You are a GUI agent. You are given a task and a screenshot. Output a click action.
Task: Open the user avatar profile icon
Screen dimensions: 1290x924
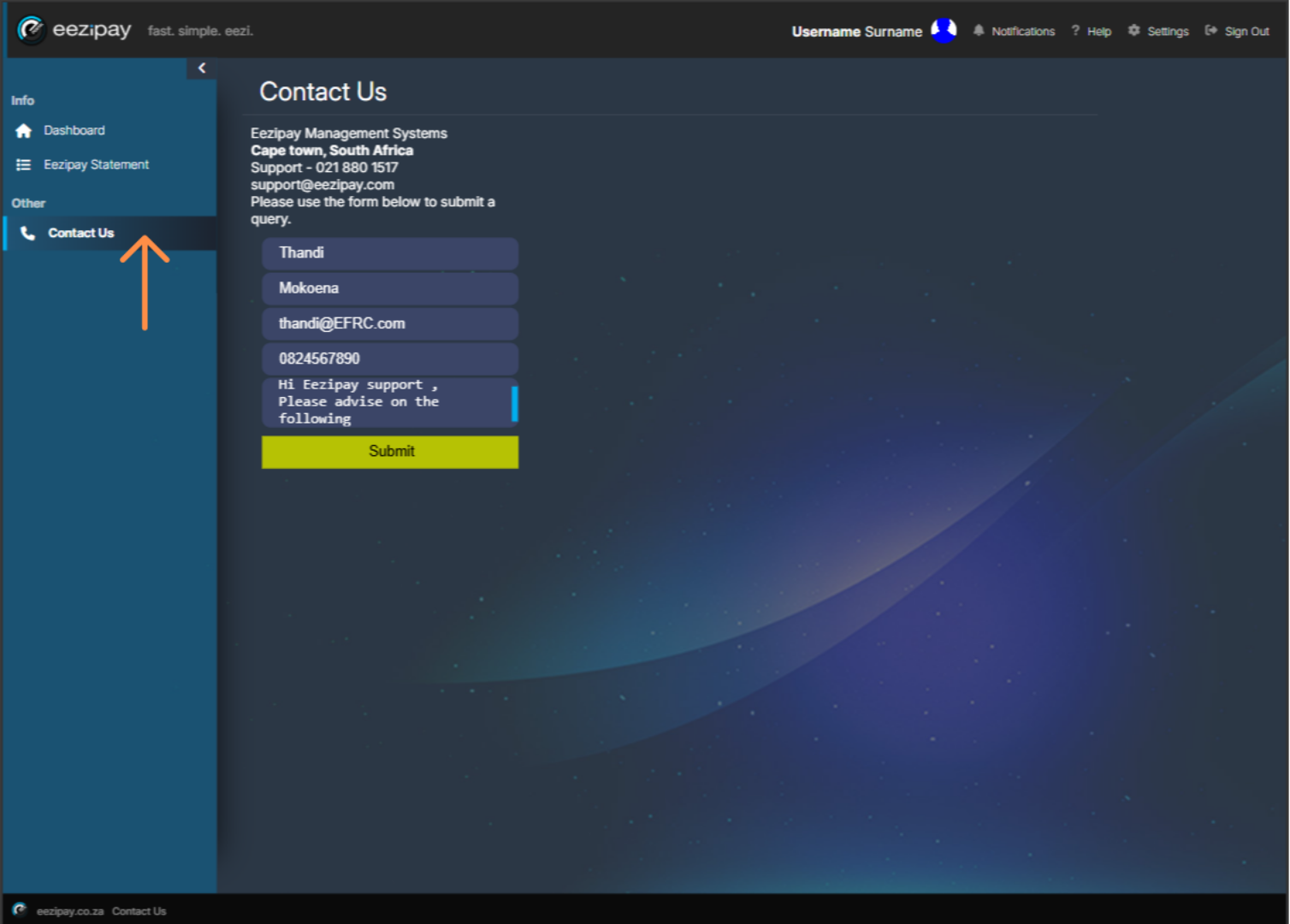pyautogui.click(x=944, y=31)
